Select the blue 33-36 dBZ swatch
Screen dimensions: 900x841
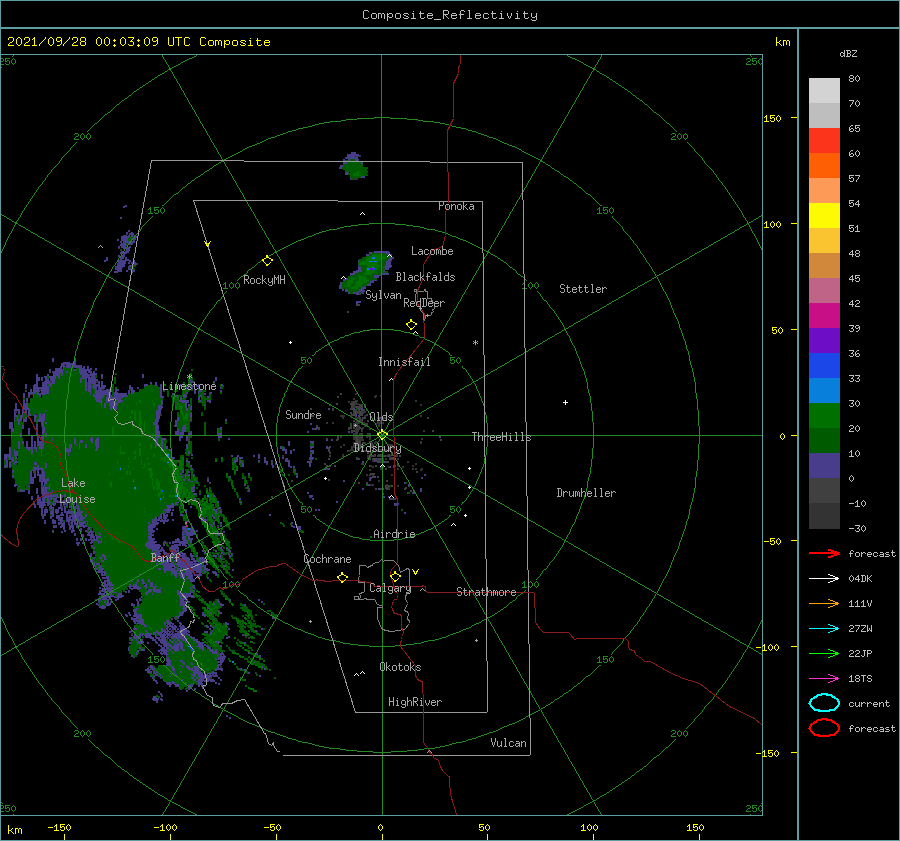[x=824, y=365]
